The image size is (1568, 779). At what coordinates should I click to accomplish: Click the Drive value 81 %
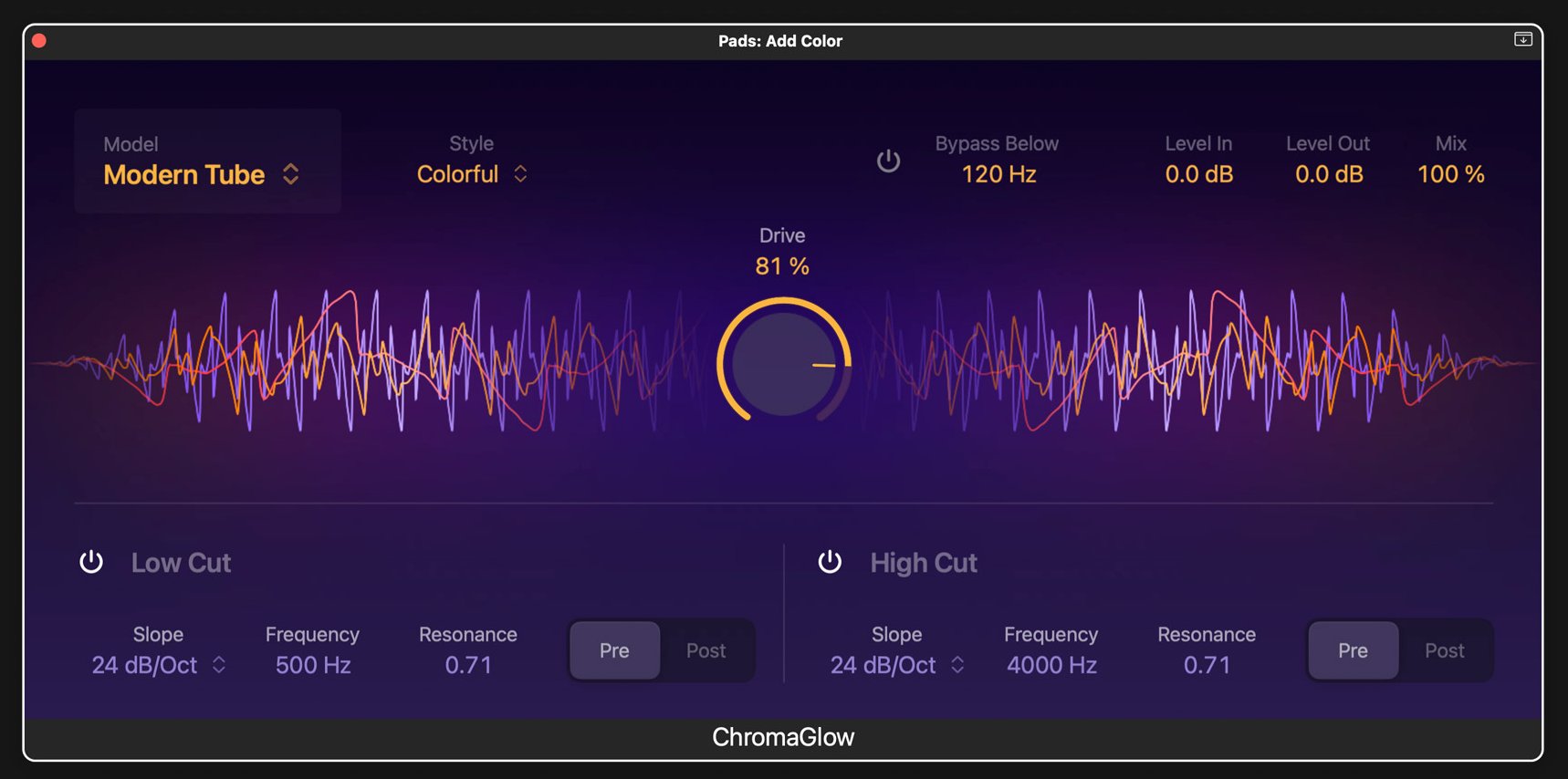(782, 266)
